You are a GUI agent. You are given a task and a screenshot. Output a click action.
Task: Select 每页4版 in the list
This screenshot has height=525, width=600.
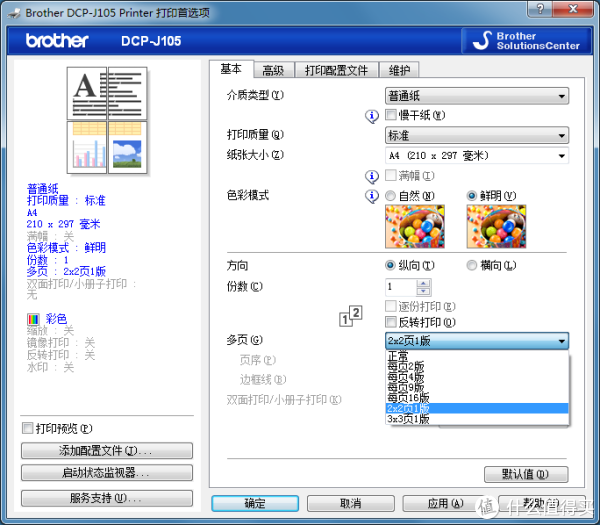[477, 377]
